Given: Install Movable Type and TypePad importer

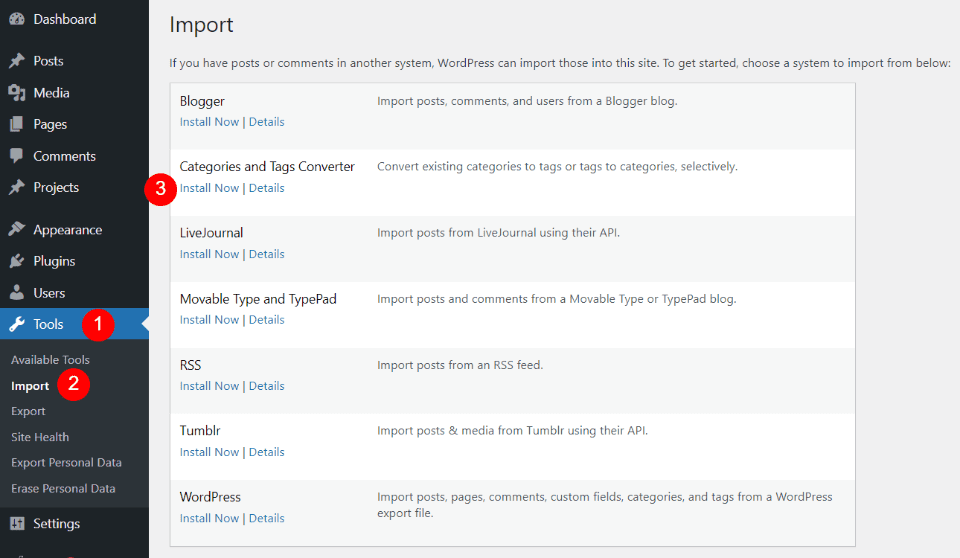Looking at the screenshot, I should pos(209,320).
